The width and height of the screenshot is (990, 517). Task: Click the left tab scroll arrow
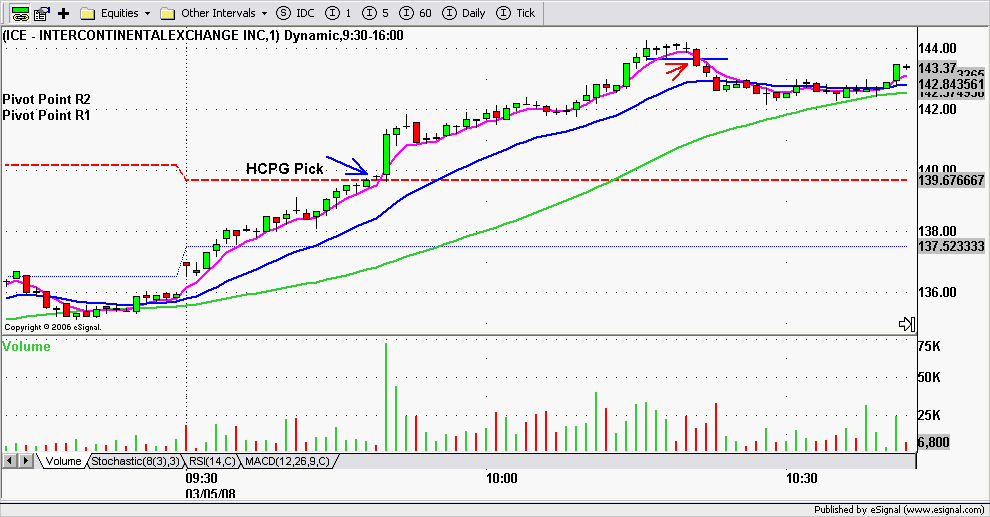9,461
